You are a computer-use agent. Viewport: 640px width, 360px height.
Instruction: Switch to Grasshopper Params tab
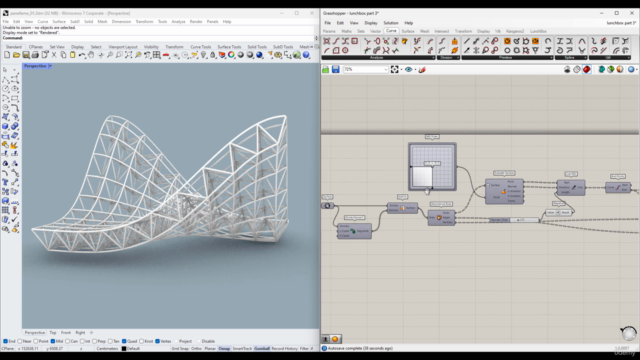329,31
